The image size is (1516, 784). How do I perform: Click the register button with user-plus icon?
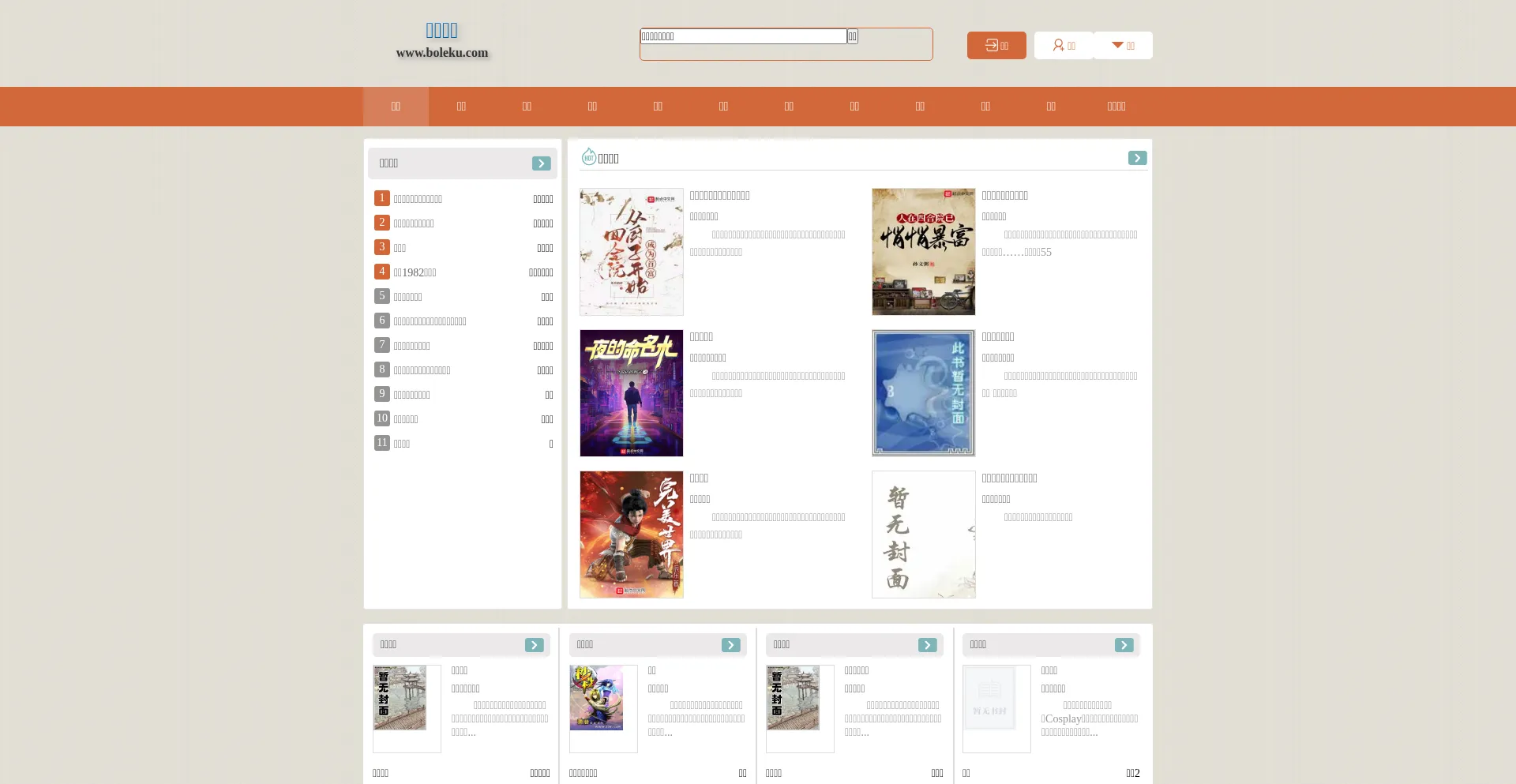click(x=1064, y=46)
